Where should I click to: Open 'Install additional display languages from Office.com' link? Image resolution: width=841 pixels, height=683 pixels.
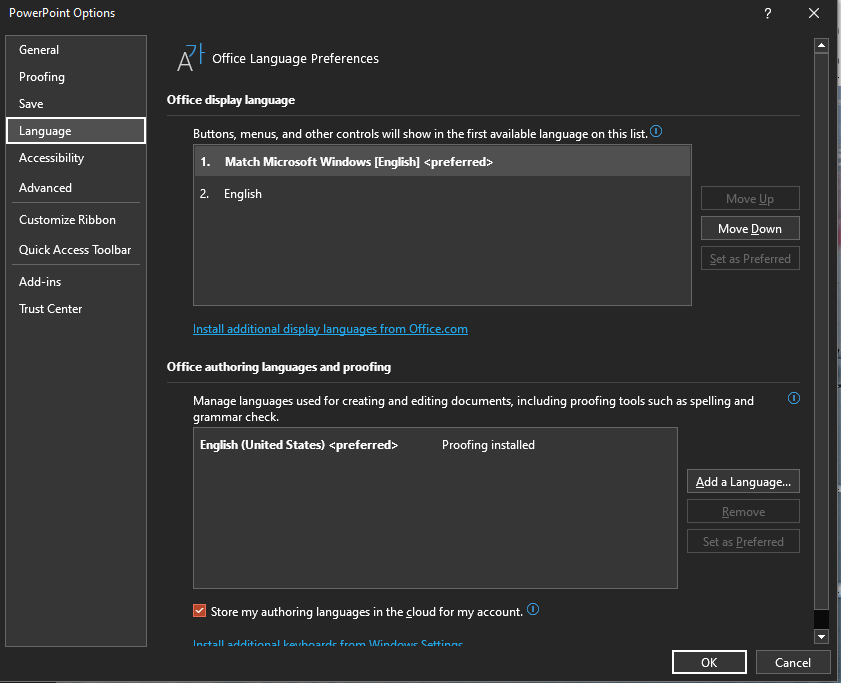(x=330, y=328)
